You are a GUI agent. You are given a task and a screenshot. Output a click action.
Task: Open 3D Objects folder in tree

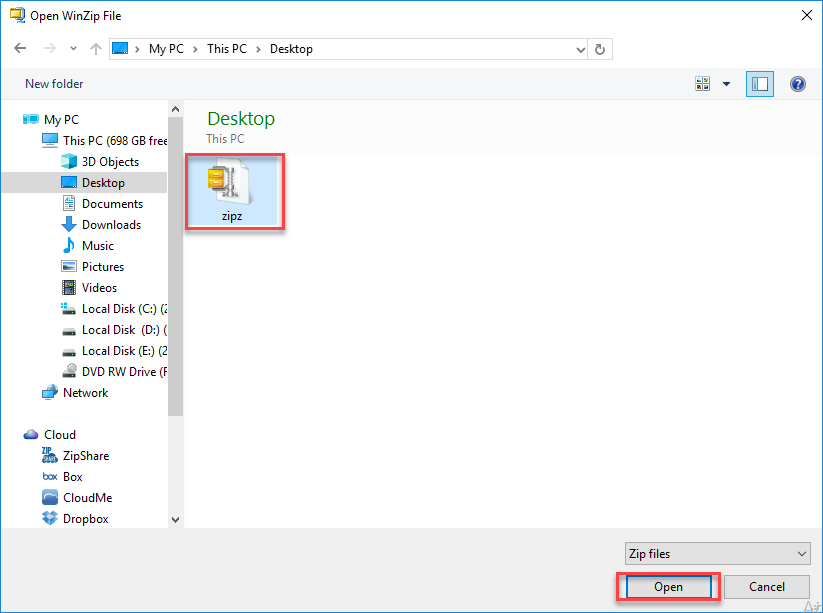point(110,162)
